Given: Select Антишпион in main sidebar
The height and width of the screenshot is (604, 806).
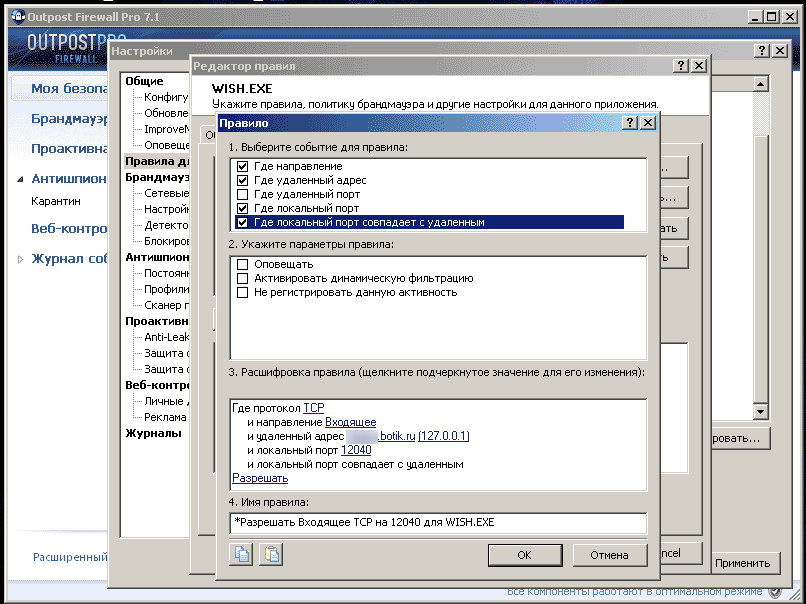Looking at the screenshot, I should coord(69,179).
